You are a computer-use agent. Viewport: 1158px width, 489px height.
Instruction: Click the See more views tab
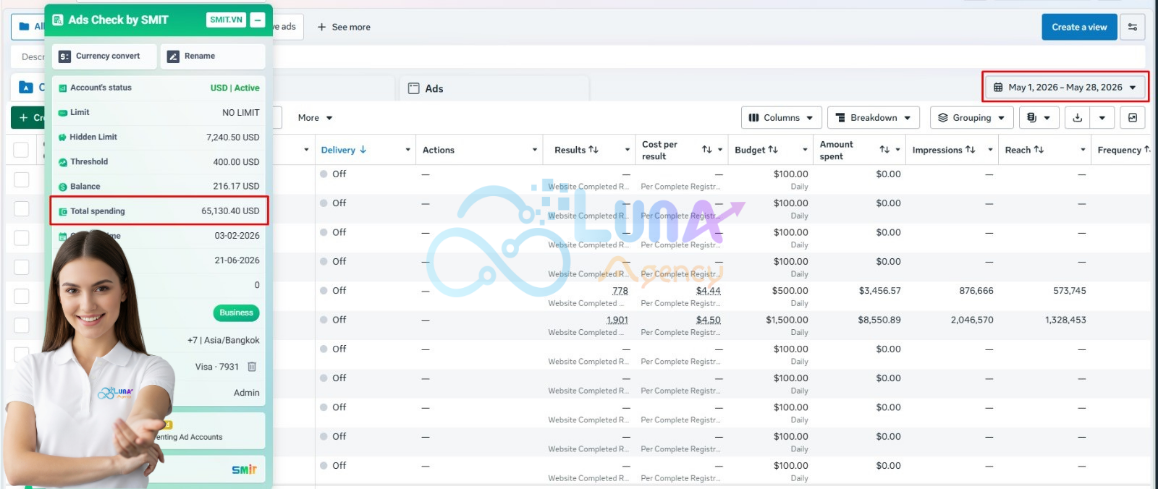tap(343, 27)
